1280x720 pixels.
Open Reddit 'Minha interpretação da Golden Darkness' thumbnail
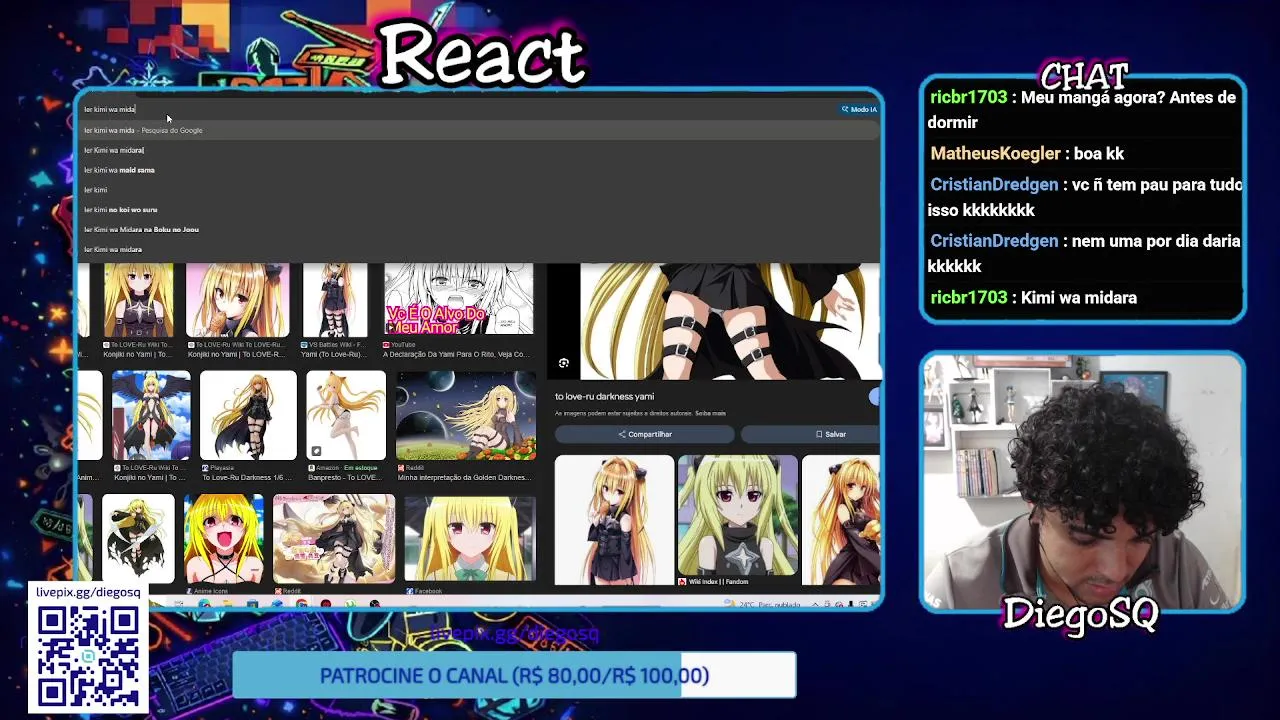466,415
